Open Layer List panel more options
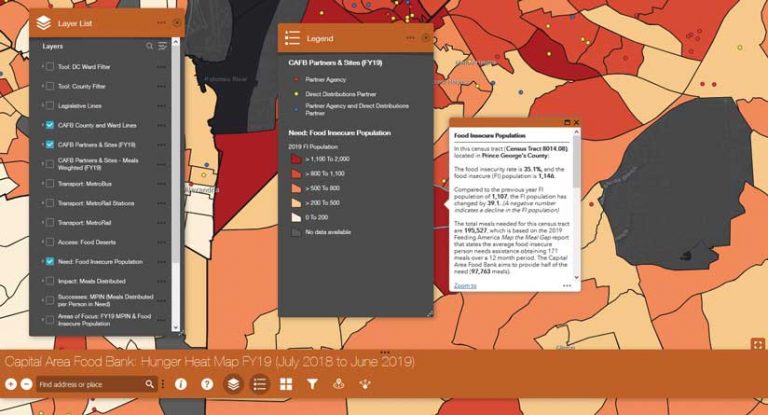The height and width of the screenshot is (415, 768). pos(161,23)
